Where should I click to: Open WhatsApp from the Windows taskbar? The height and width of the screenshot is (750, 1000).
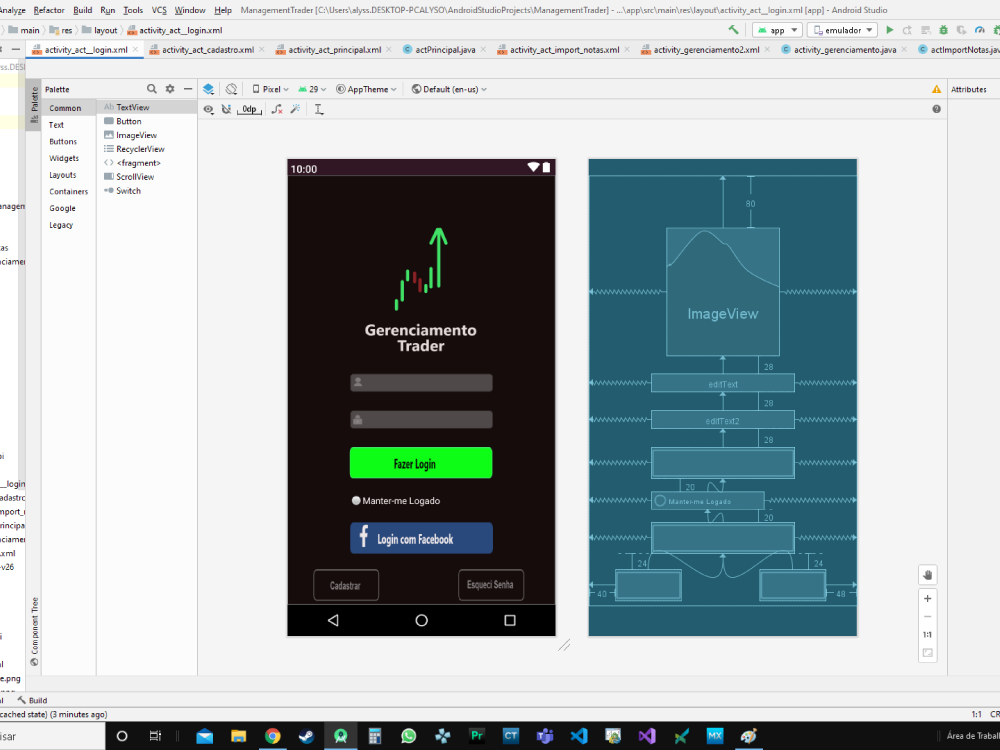pyautogui.click(x=410, y=736)
